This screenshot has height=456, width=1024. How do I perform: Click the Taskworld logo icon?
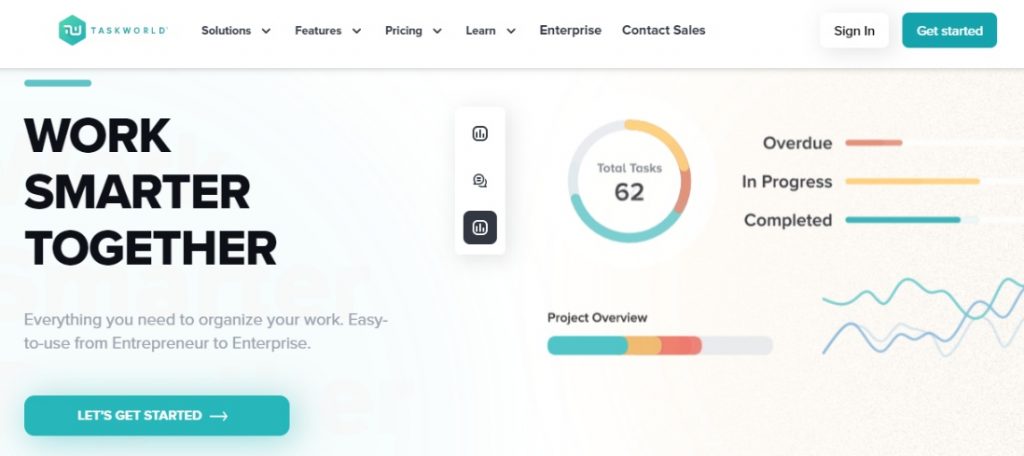pos(72,30)
